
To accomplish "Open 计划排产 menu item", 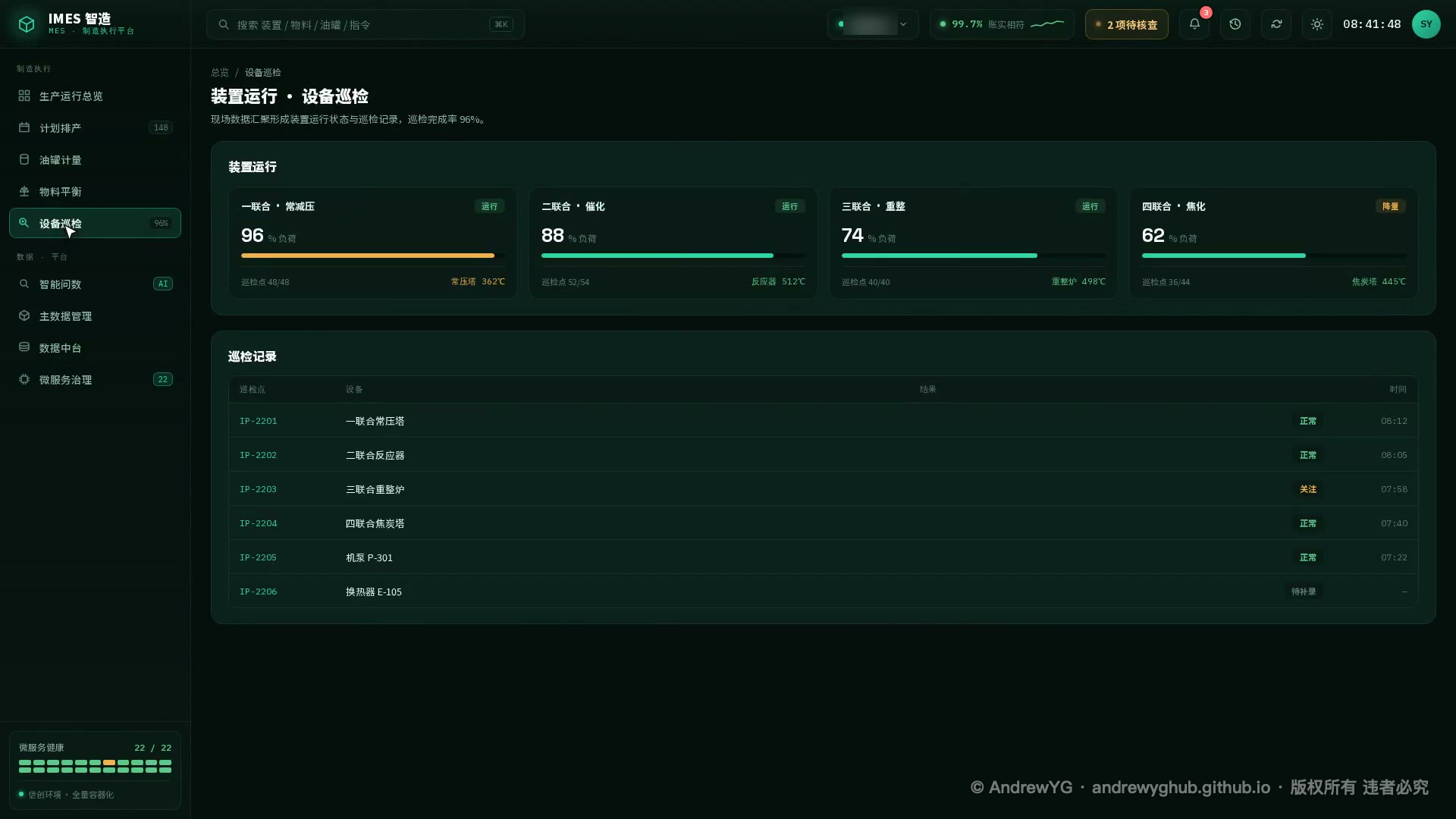I will (x=95, y=127).
